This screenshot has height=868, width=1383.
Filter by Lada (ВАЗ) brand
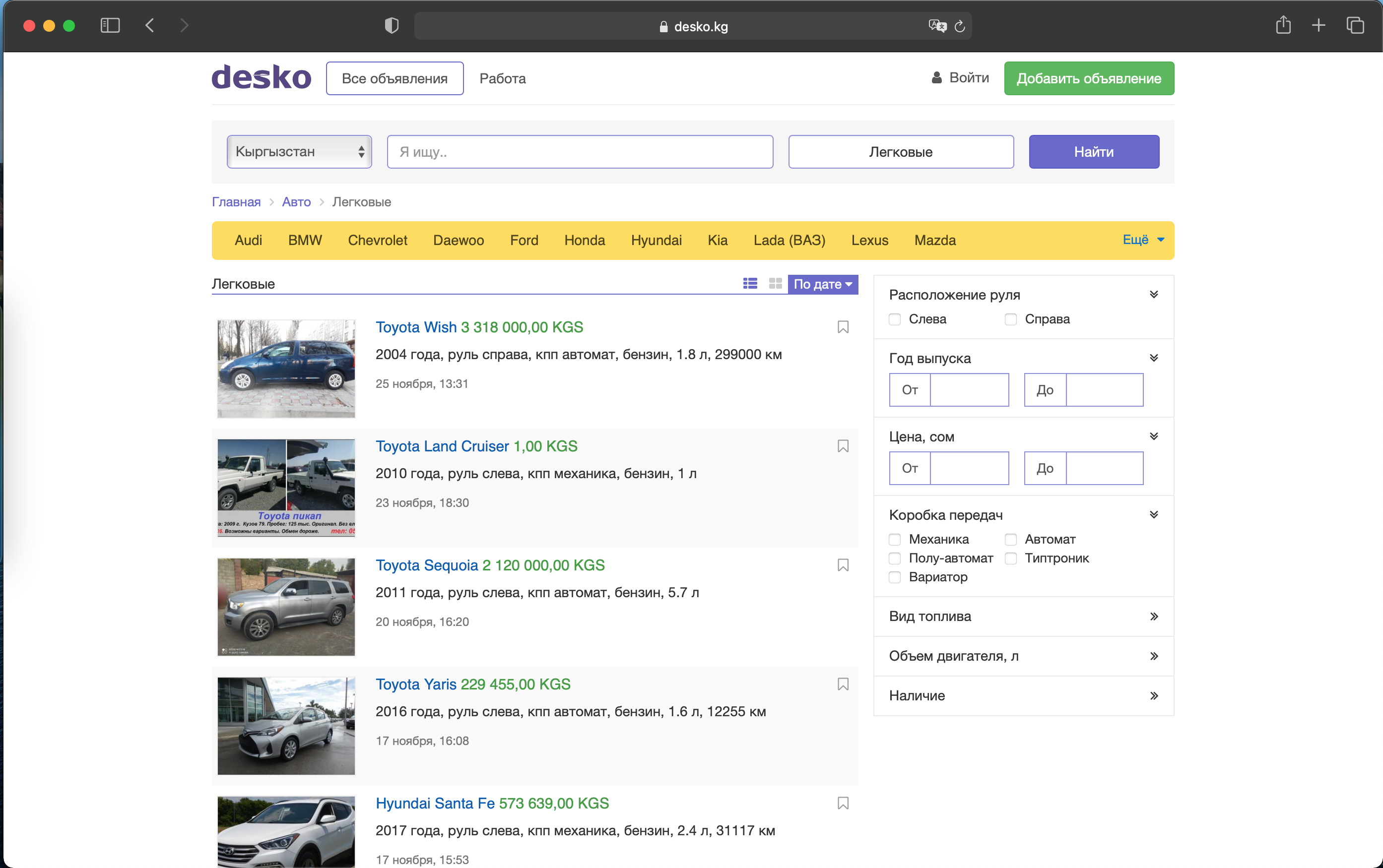pos(789,240)
